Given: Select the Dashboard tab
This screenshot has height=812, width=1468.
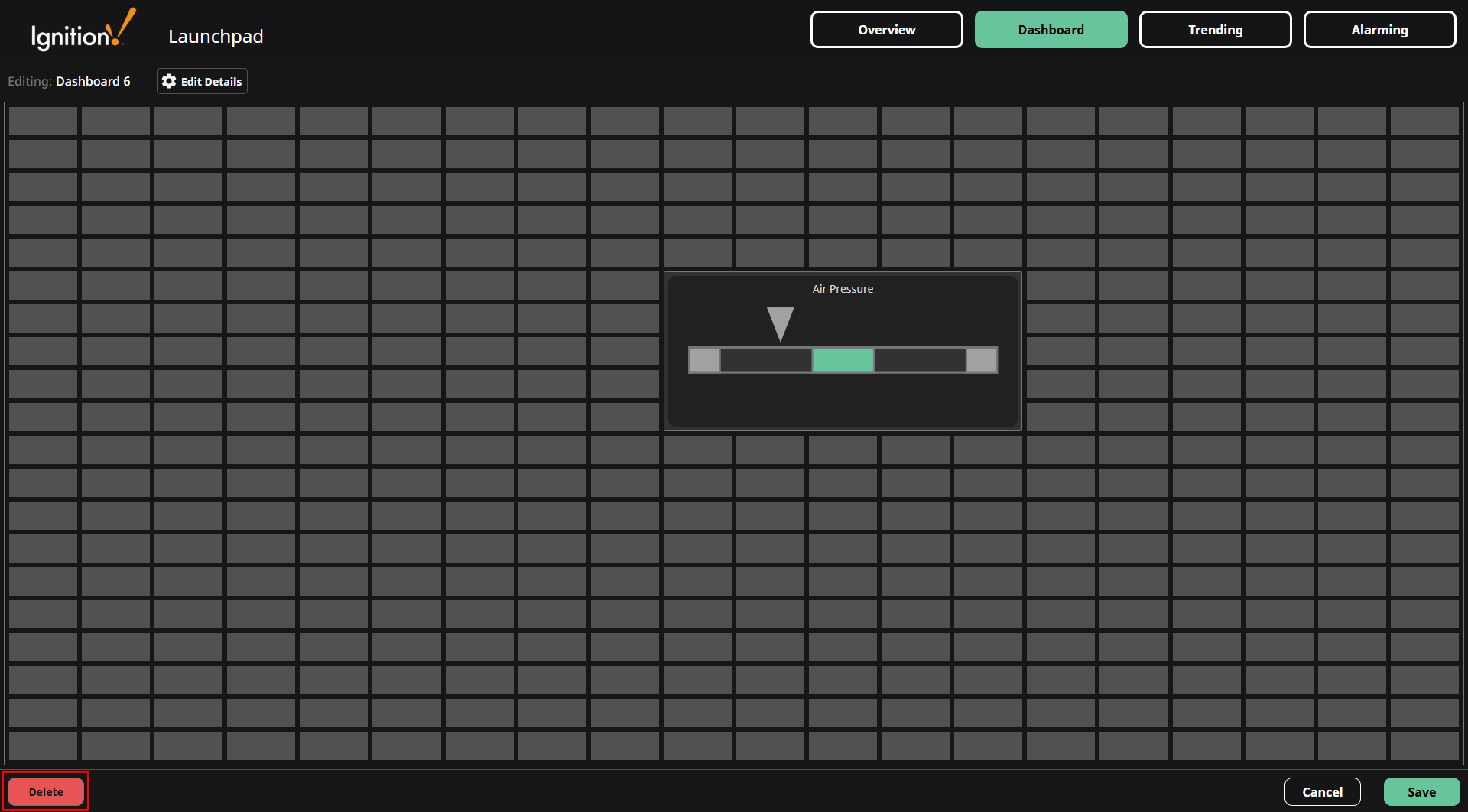Looking at the screenshot, I should (1051, 29).
